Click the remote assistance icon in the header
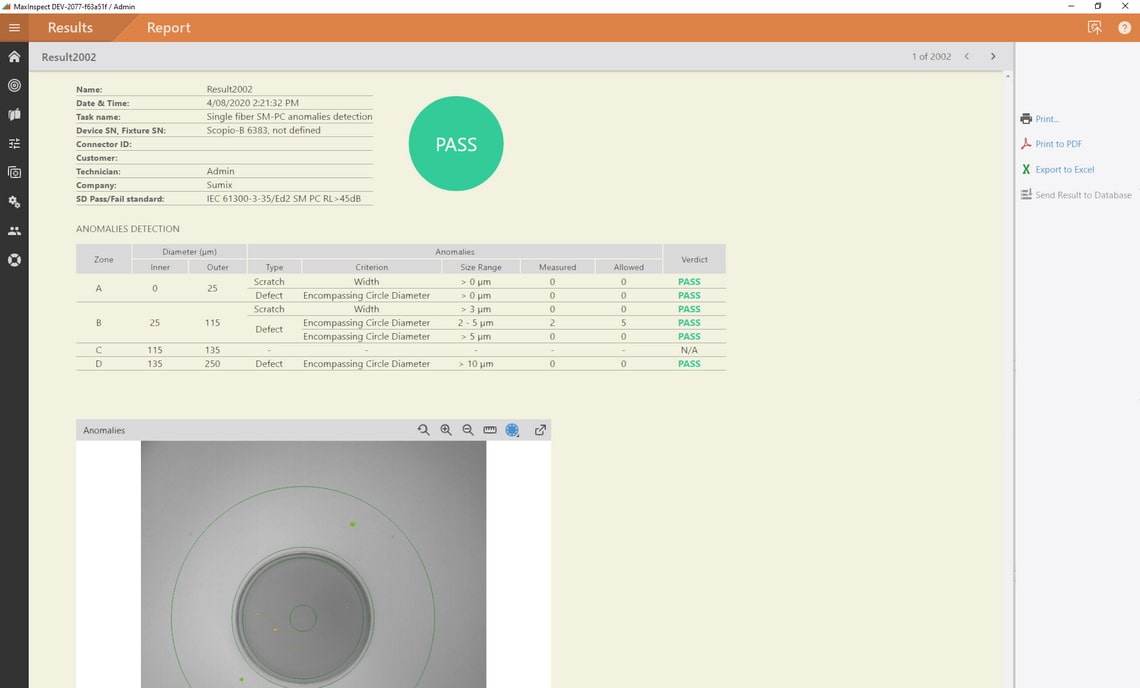Viewport: 1140px width, 688px height. (x=1095, y=28)
